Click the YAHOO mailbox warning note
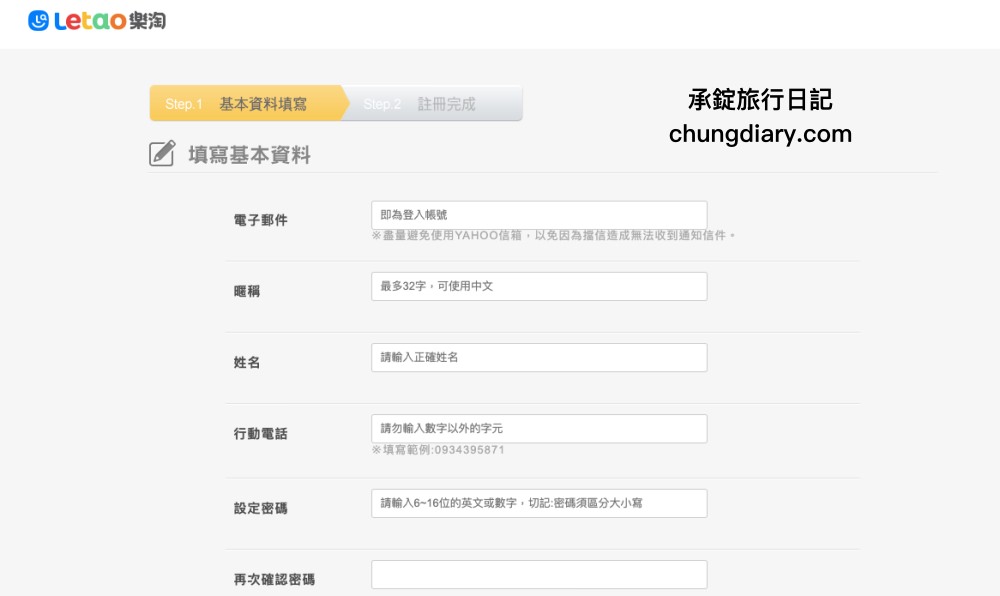 [553, 236]
